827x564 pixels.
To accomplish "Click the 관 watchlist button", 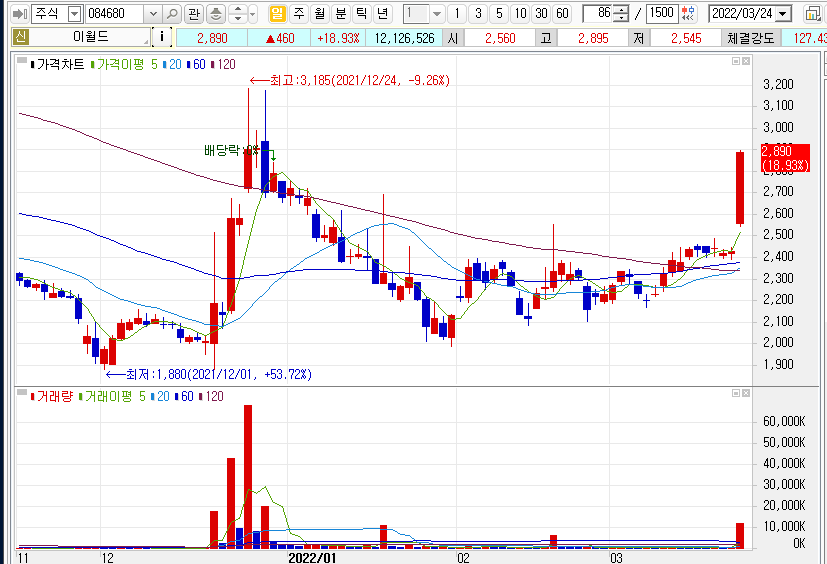I will click(194, 14).
